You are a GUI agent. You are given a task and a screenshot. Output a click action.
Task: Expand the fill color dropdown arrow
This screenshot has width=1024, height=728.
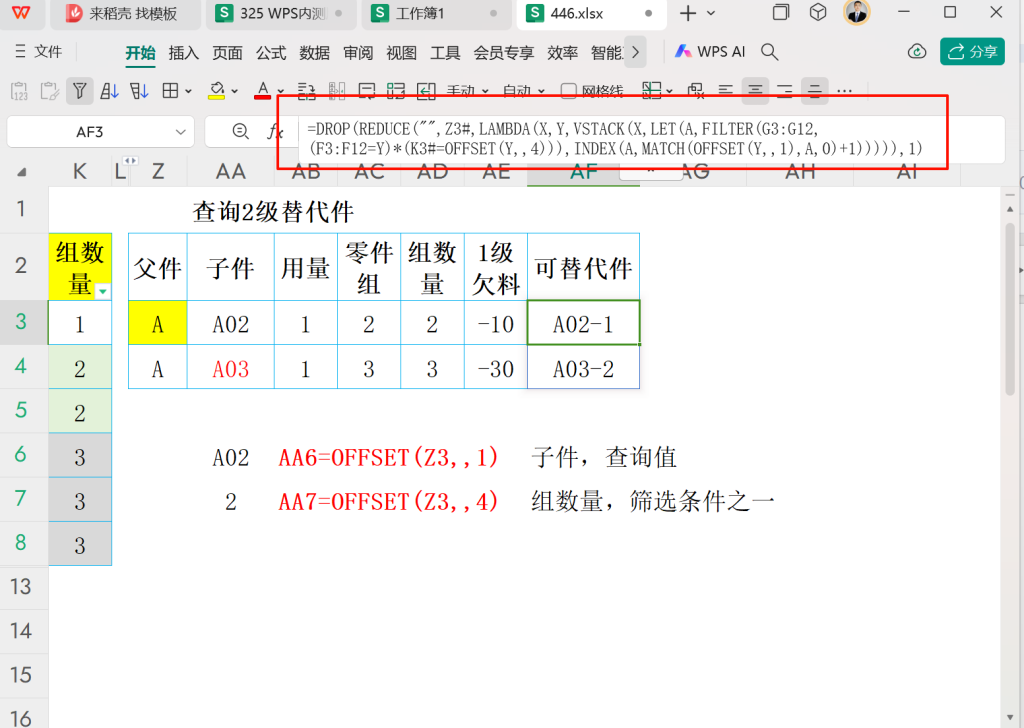tap(234, 91)
